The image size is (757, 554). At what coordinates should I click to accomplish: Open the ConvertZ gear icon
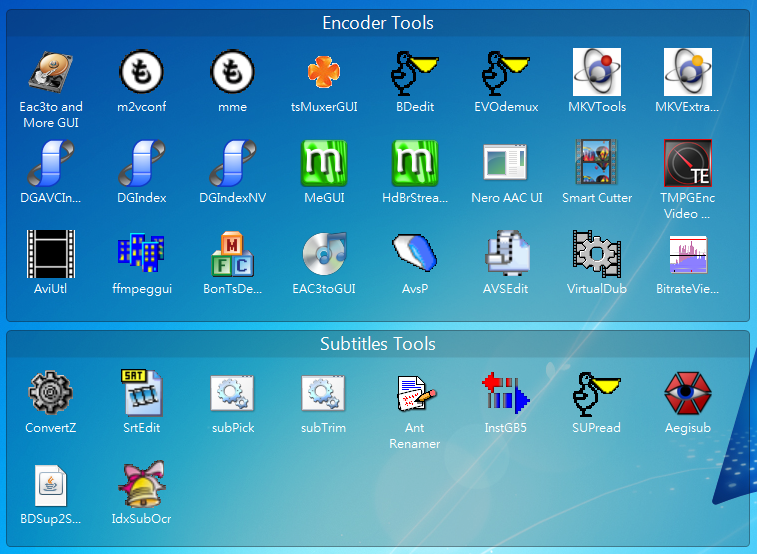51,393
